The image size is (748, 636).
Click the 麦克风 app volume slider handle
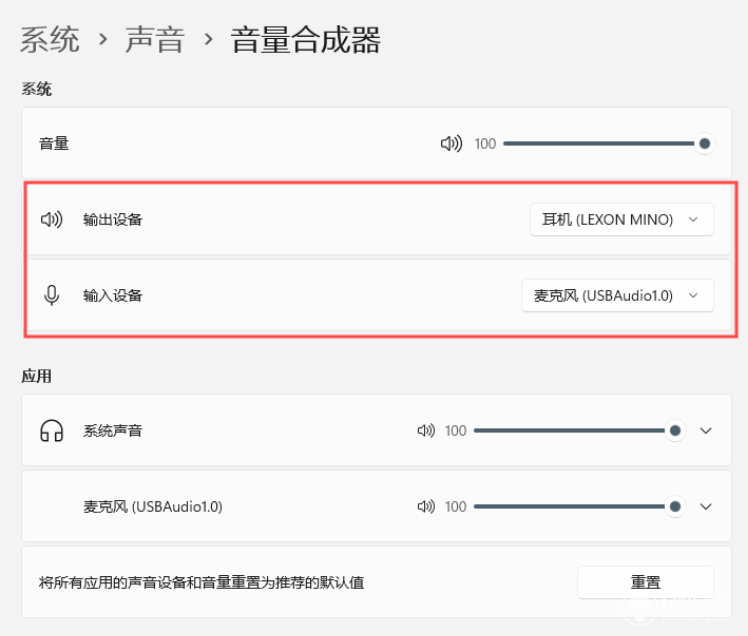675,506
